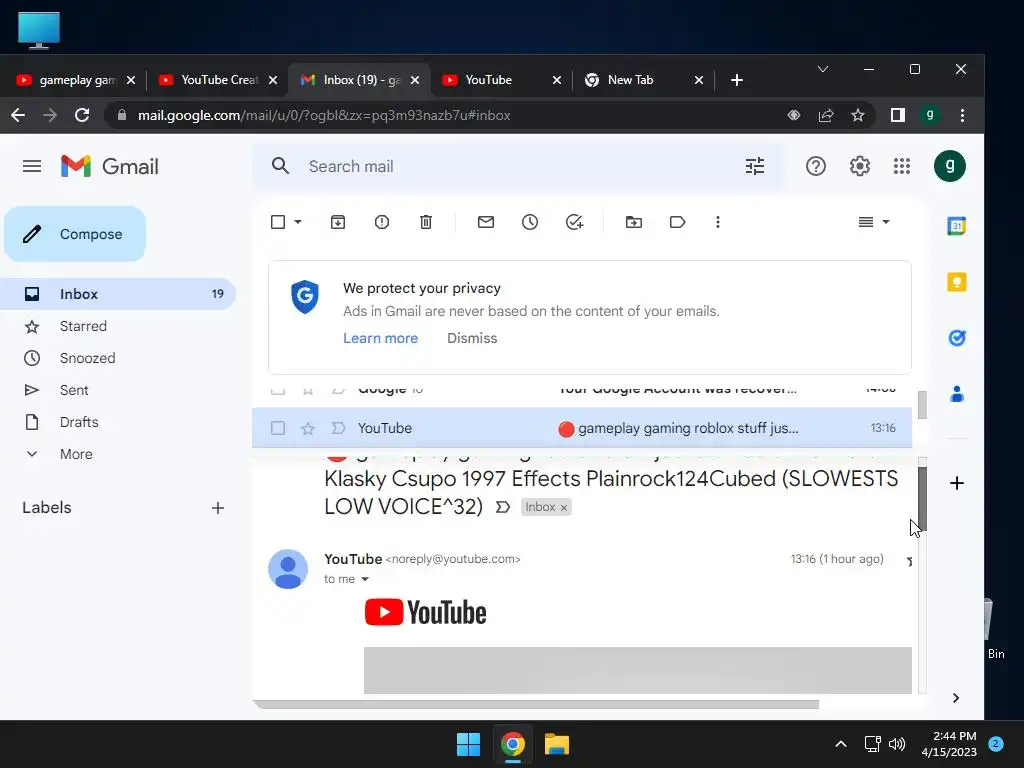Report selected email as spam

tap(381, 222)
